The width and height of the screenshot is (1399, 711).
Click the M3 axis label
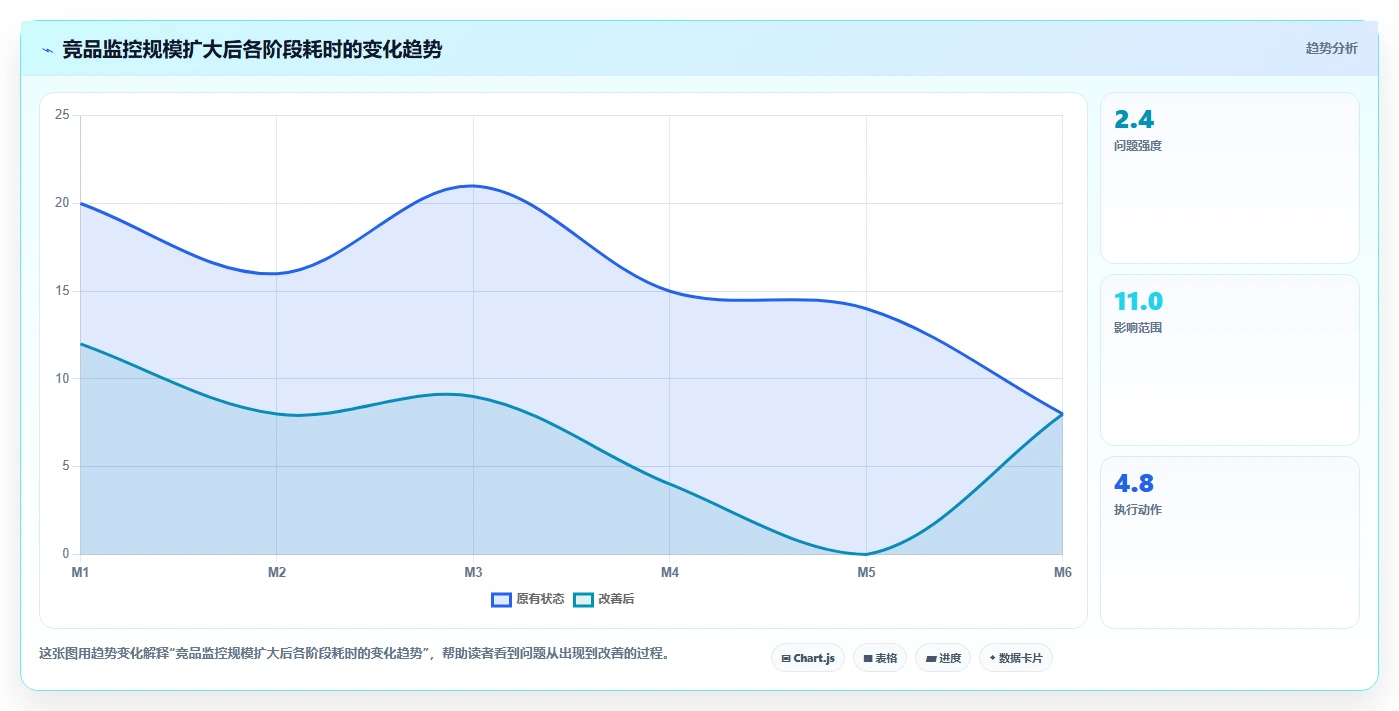point(473,572)
